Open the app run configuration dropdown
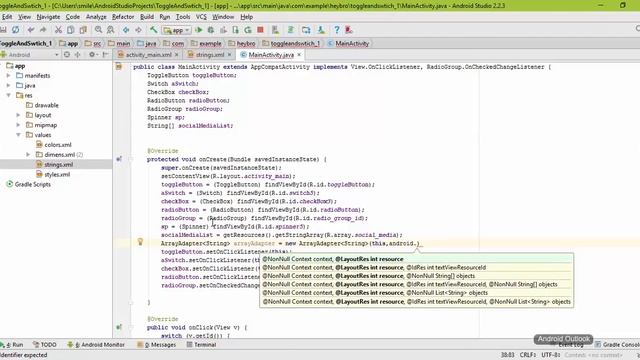The height and width of the screenshot is (360, 640). coord(176,30)
